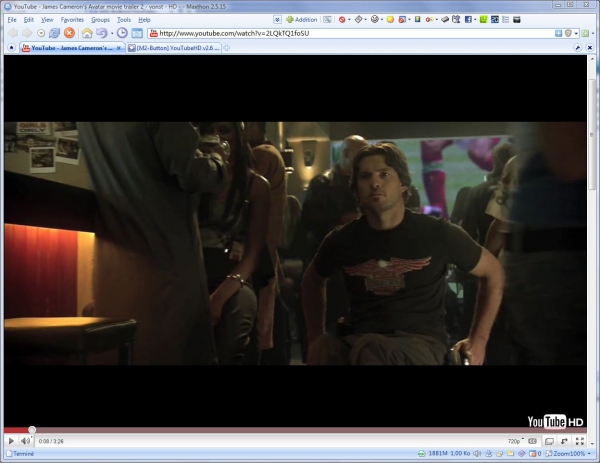Open the Favorites menu
The image size is (600, 463).
(x=72, y=20)
